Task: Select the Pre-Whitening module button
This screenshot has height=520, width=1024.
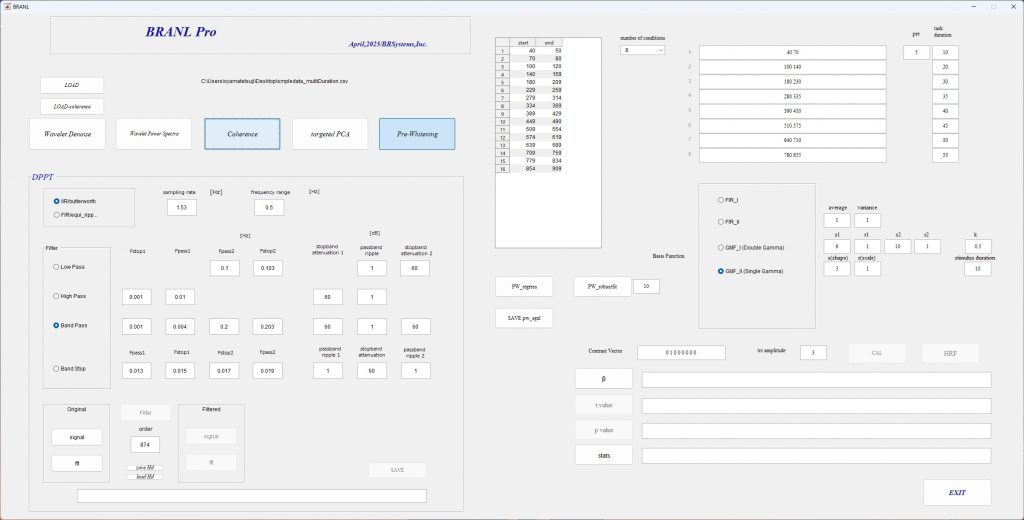Action: tap(417, 134)
